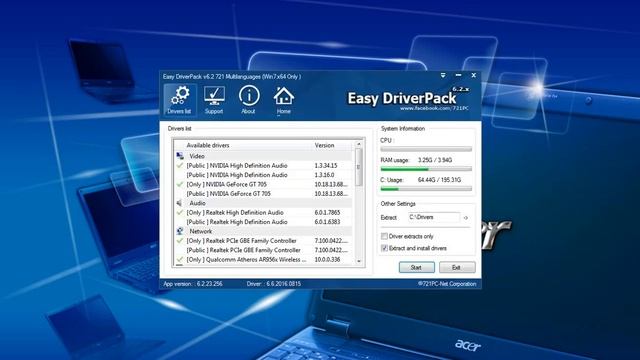Click version cell 6.0.1.7865
Viewport: 640px width, 360px height.
coord(327,212)
